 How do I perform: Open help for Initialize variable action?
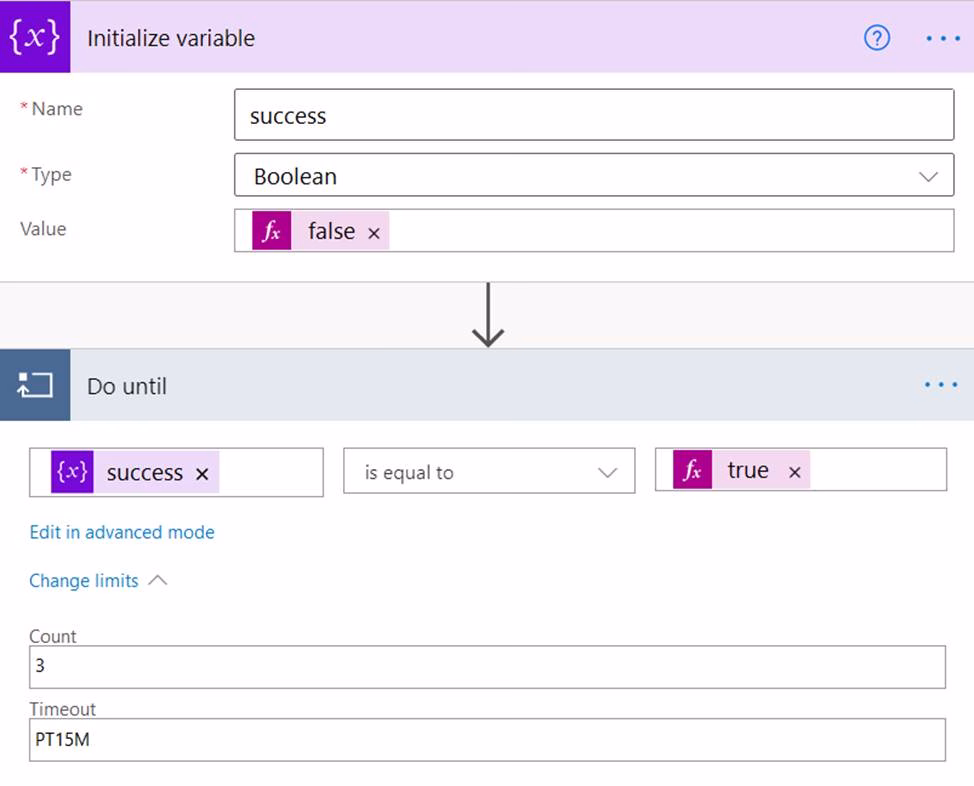pyautogui.click(x=876, y=38)
